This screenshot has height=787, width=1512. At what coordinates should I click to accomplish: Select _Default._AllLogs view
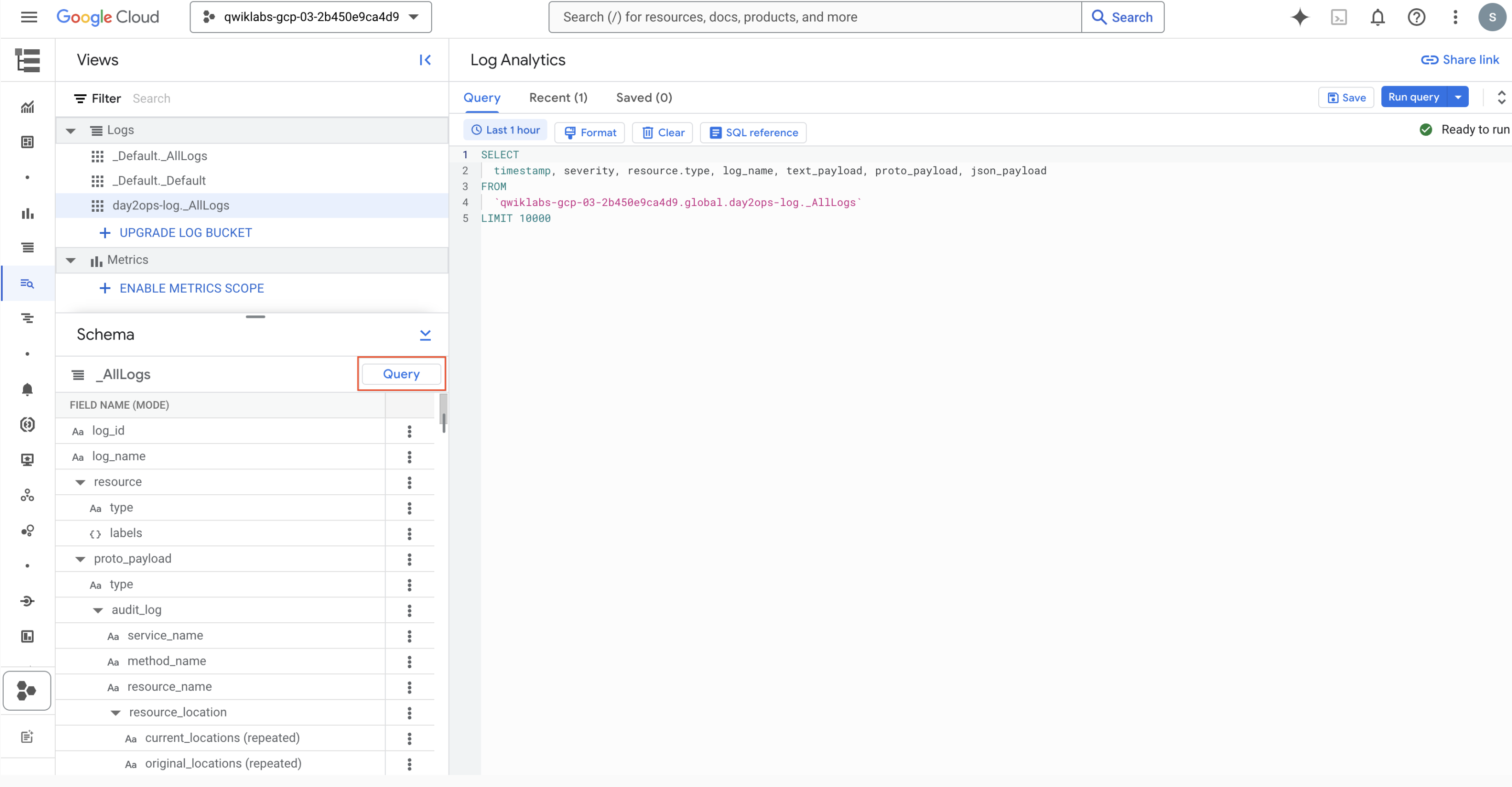(x=252, y=156)
